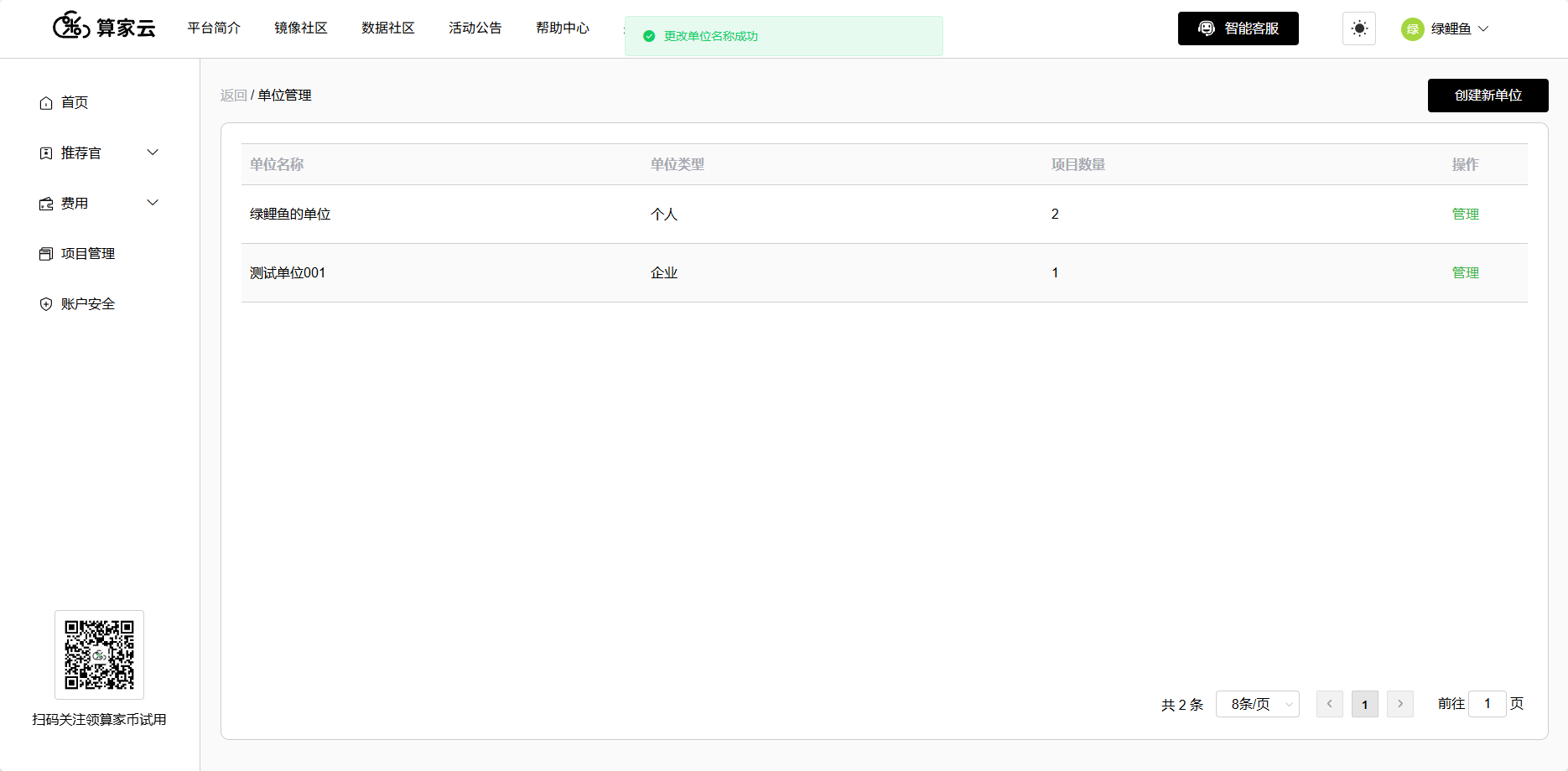Open 平台简介 in the top navigation
This screenshot has width=1568, height=771.
click(214, 28)
